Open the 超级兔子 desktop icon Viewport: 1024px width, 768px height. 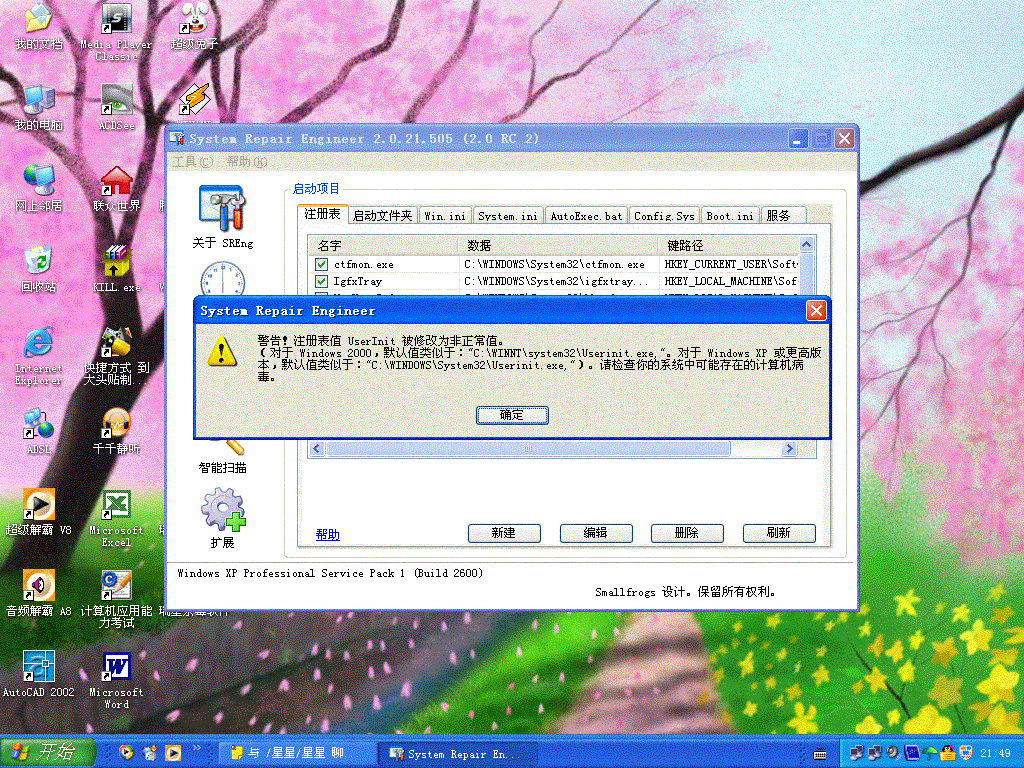194,27
